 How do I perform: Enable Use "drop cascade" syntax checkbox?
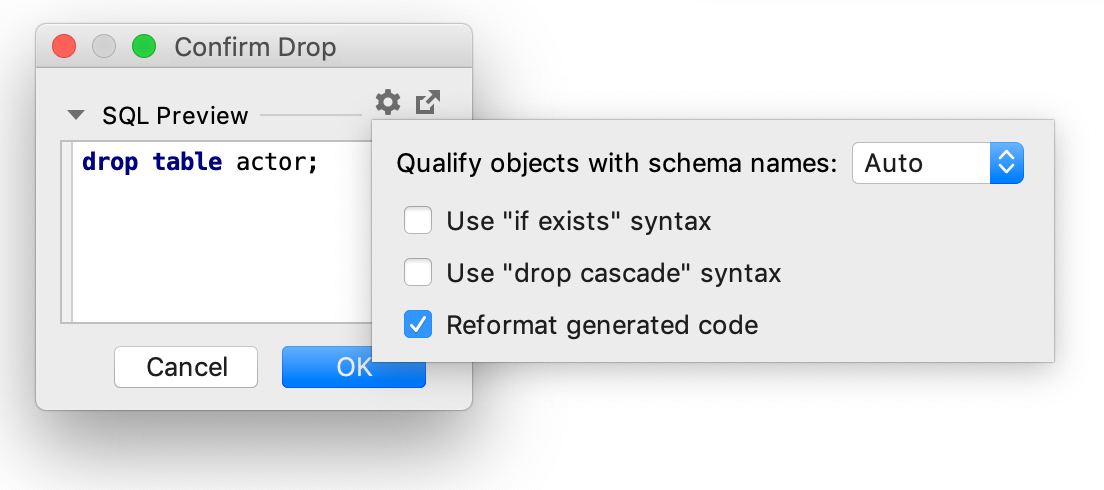click(x=418, y=272)
